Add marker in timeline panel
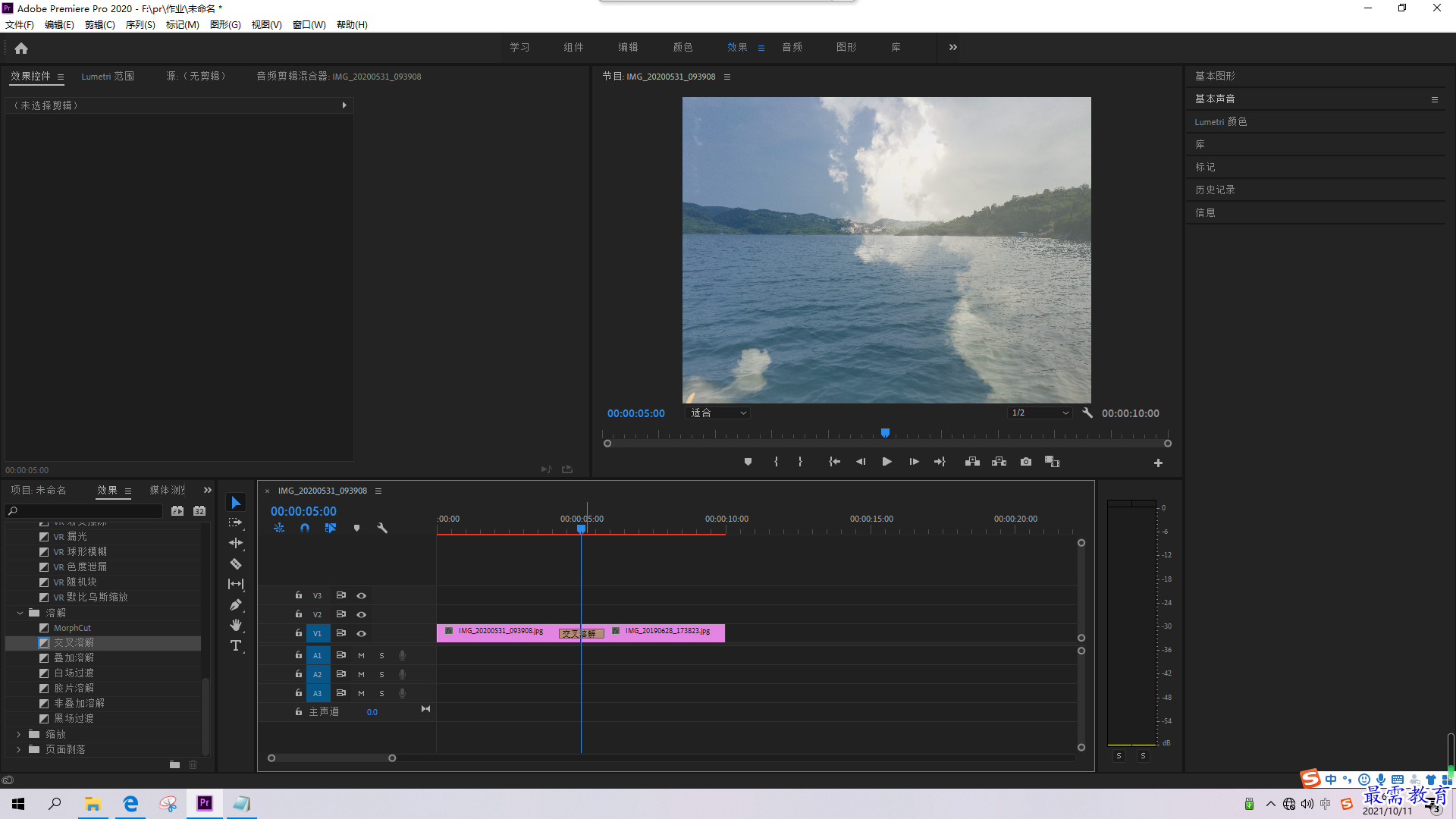Viewport: 1456px width, 819px height. tap(356, 528)
